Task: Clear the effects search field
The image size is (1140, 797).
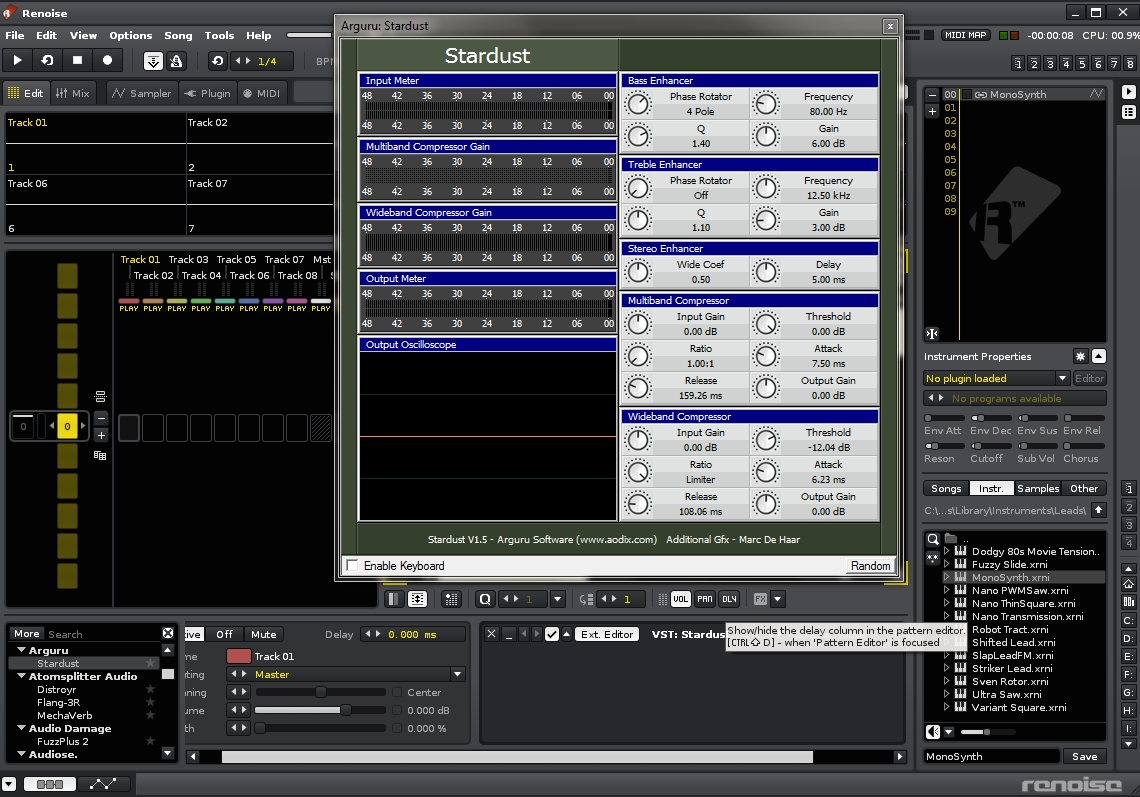Action: [x=168, y=633]
